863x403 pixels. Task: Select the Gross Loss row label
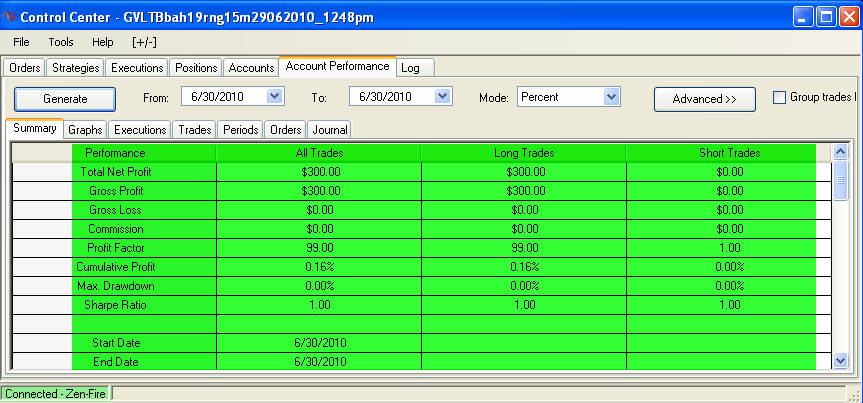[116, 210]
